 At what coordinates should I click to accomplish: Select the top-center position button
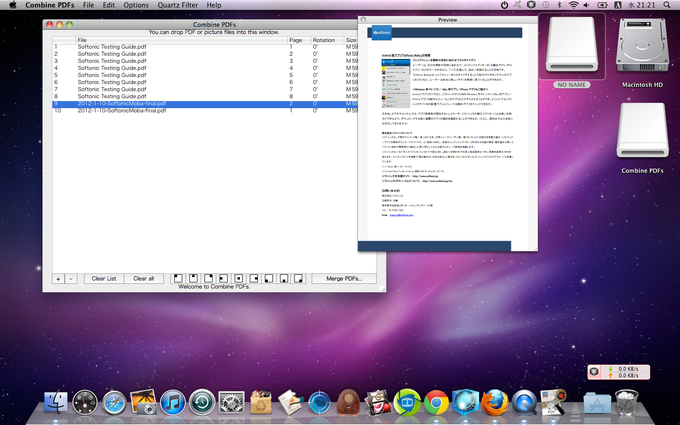point(193,278)
